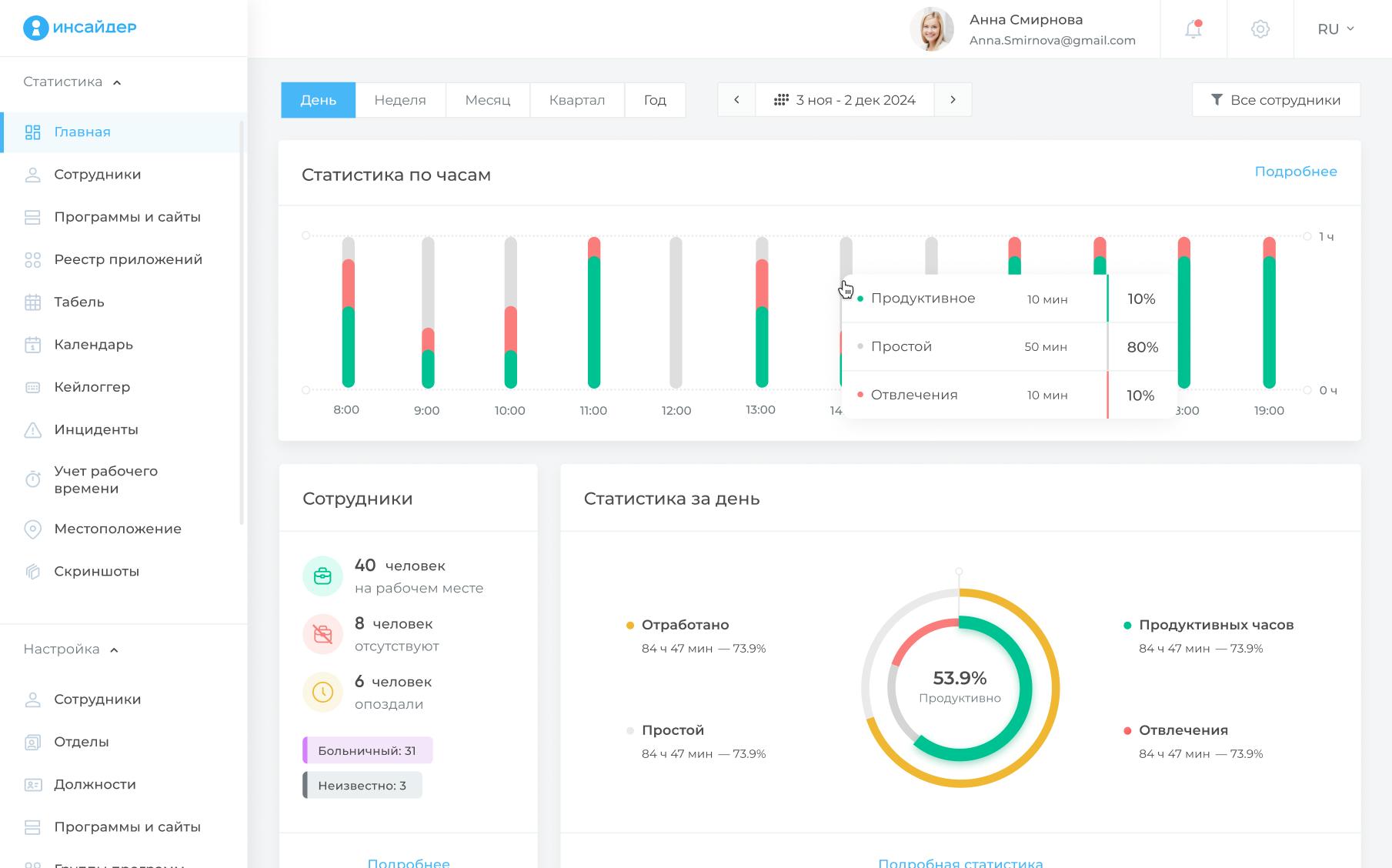Click the Табель grid icon in sidebar

(32, 302)
